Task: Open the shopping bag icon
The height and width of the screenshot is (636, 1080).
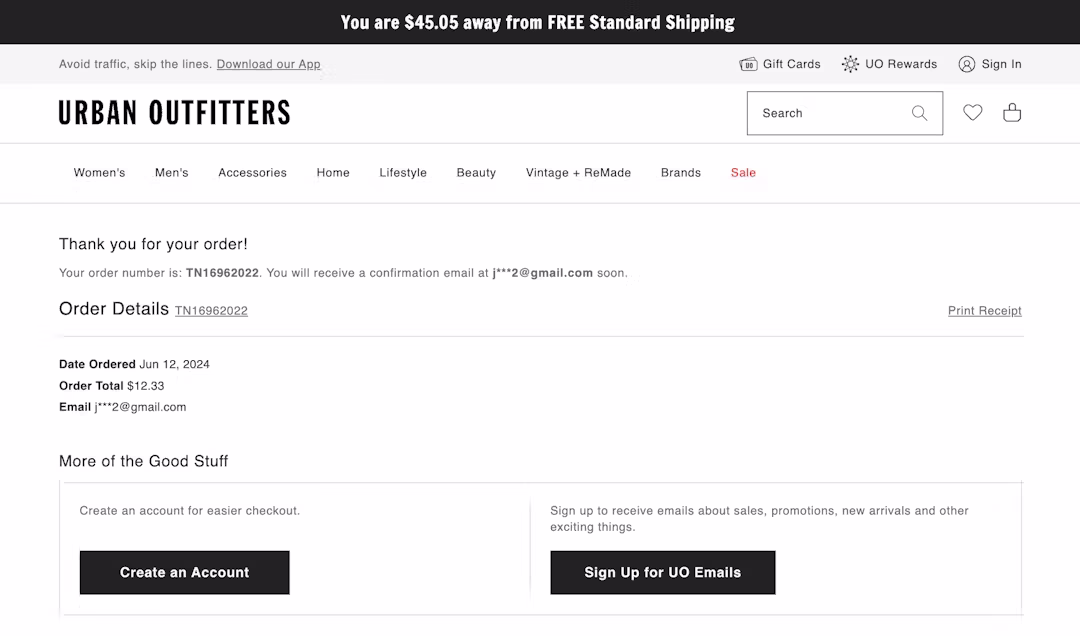Action: [1012, 113]
